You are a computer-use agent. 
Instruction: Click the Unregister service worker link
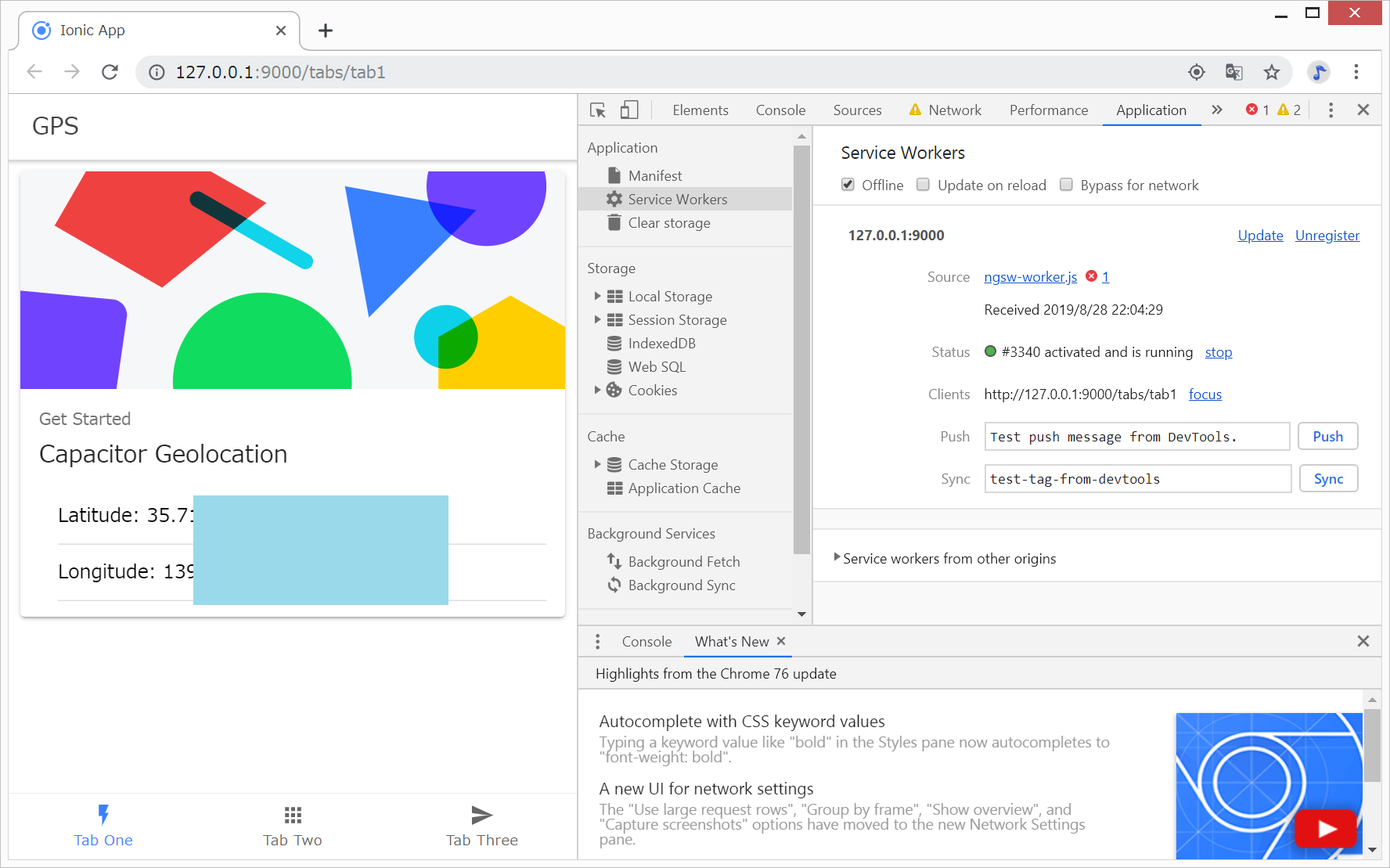1327,236
